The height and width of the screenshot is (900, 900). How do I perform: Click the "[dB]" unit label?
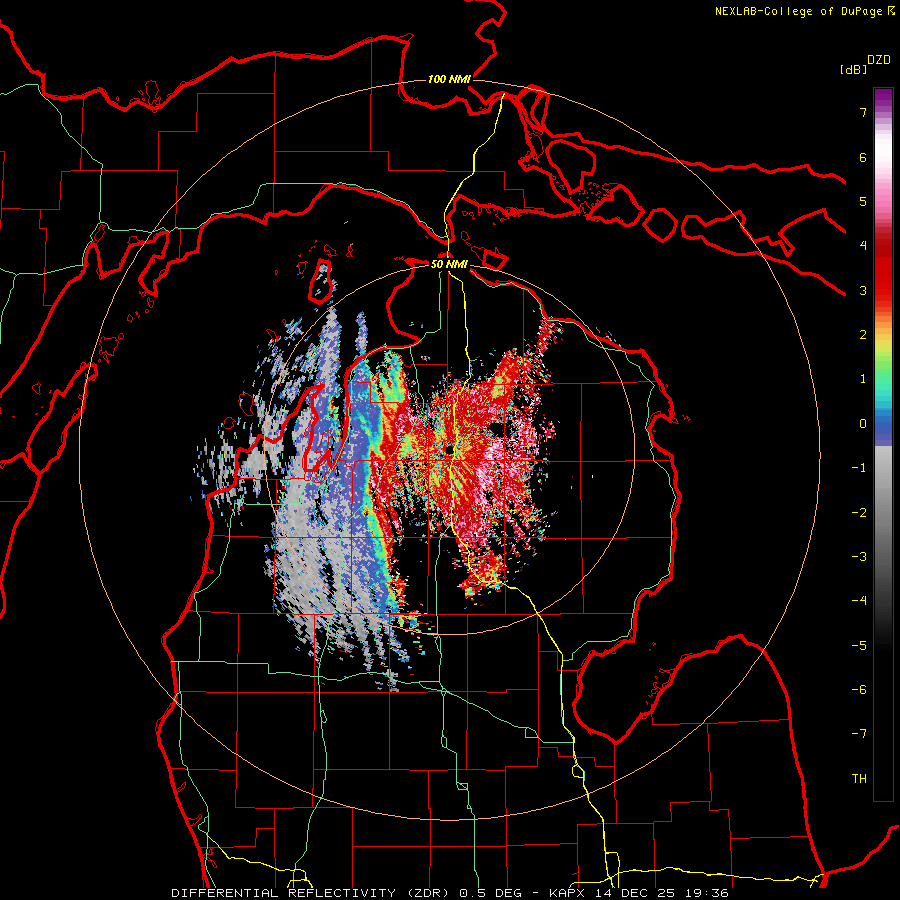click(x=853, y=70)
